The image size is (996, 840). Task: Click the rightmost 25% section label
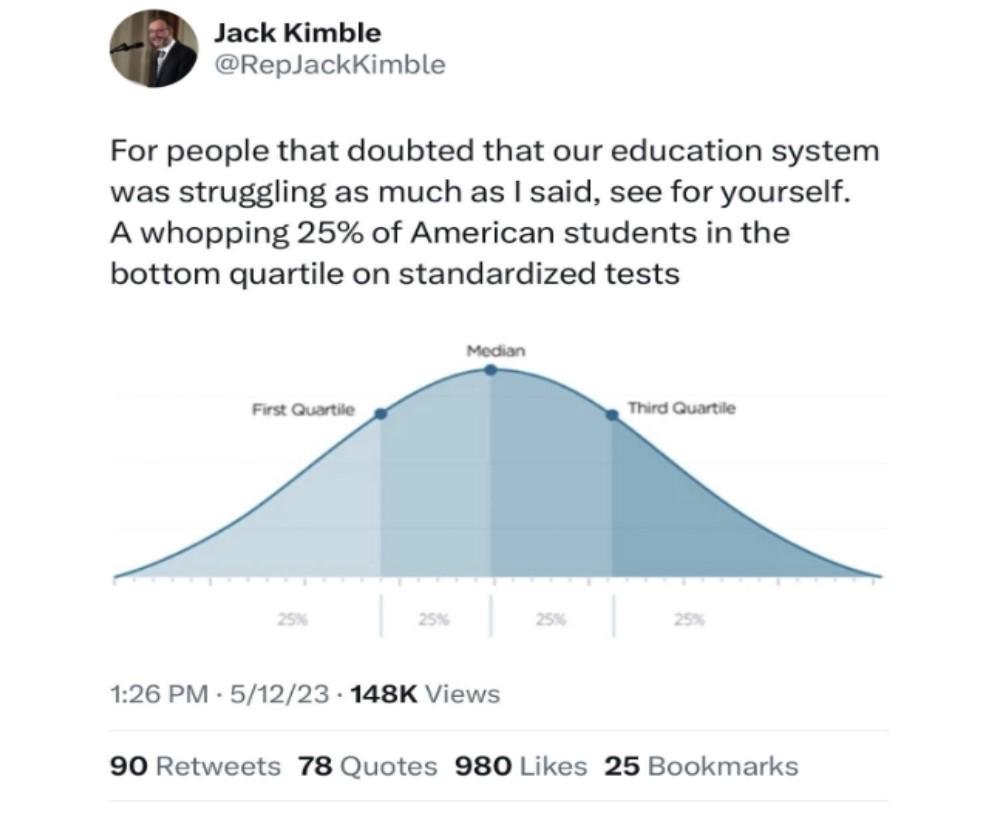(689, 619)
